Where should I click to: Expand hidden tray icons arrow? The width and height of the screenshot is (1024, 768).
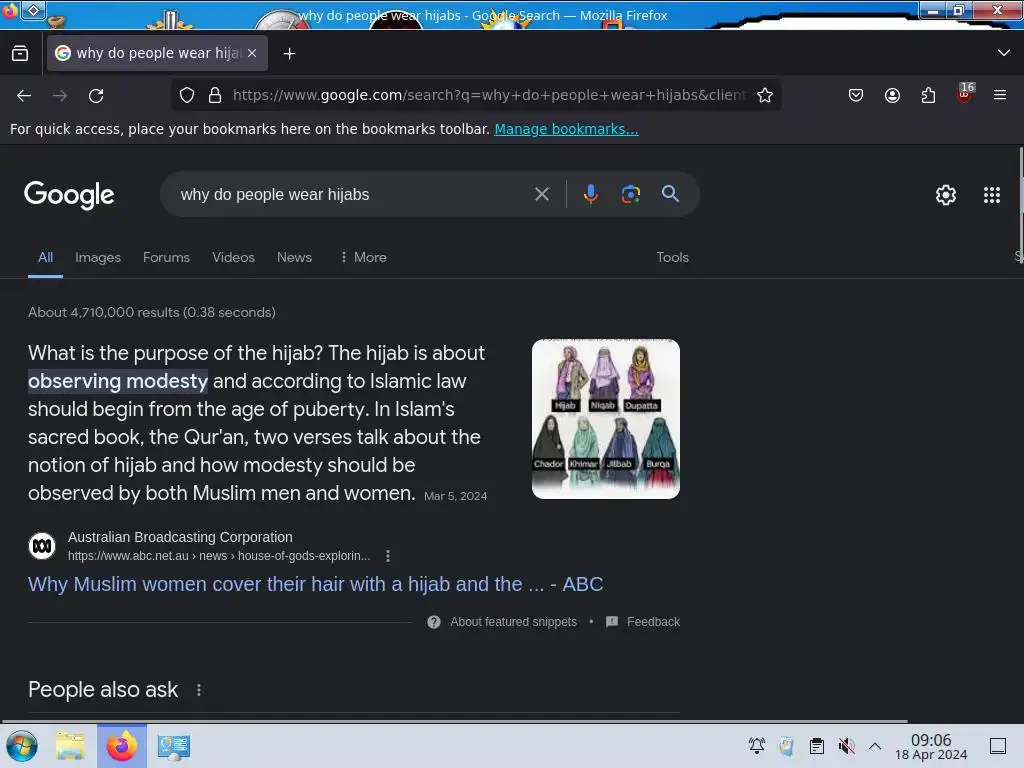pos(875,746)
